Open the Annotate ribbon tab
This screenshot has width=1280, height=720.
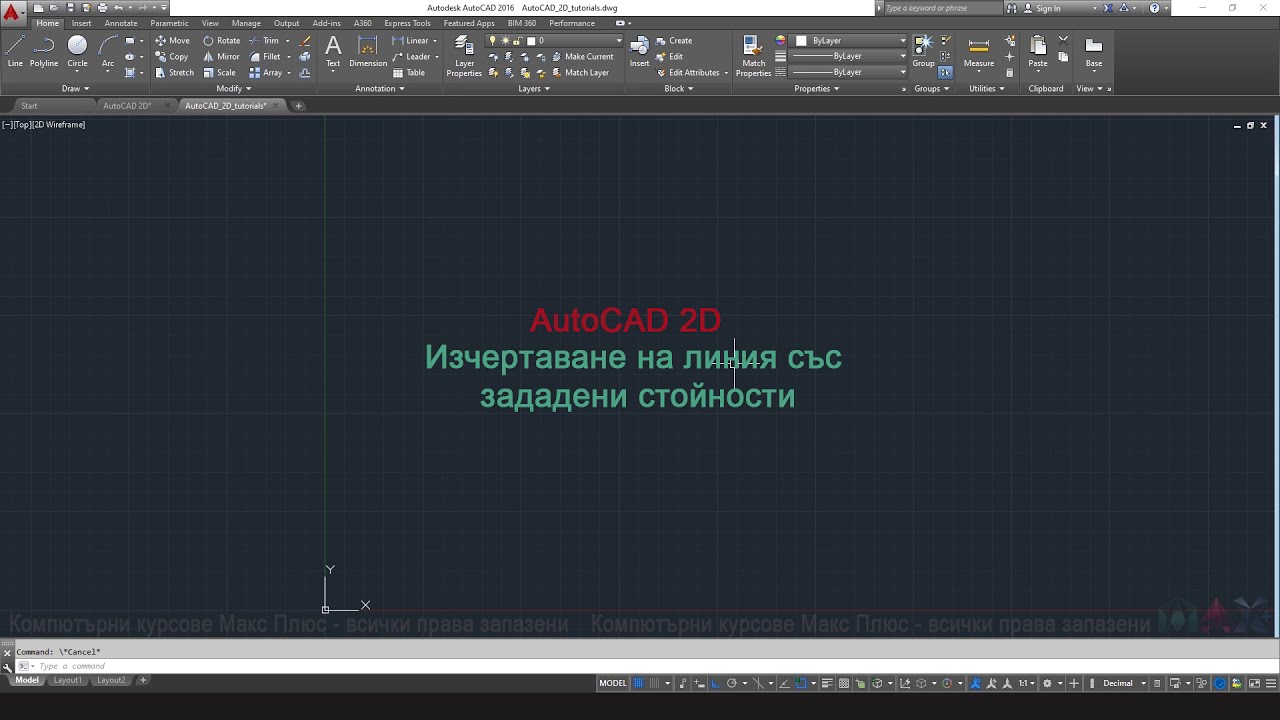point(121,23)
